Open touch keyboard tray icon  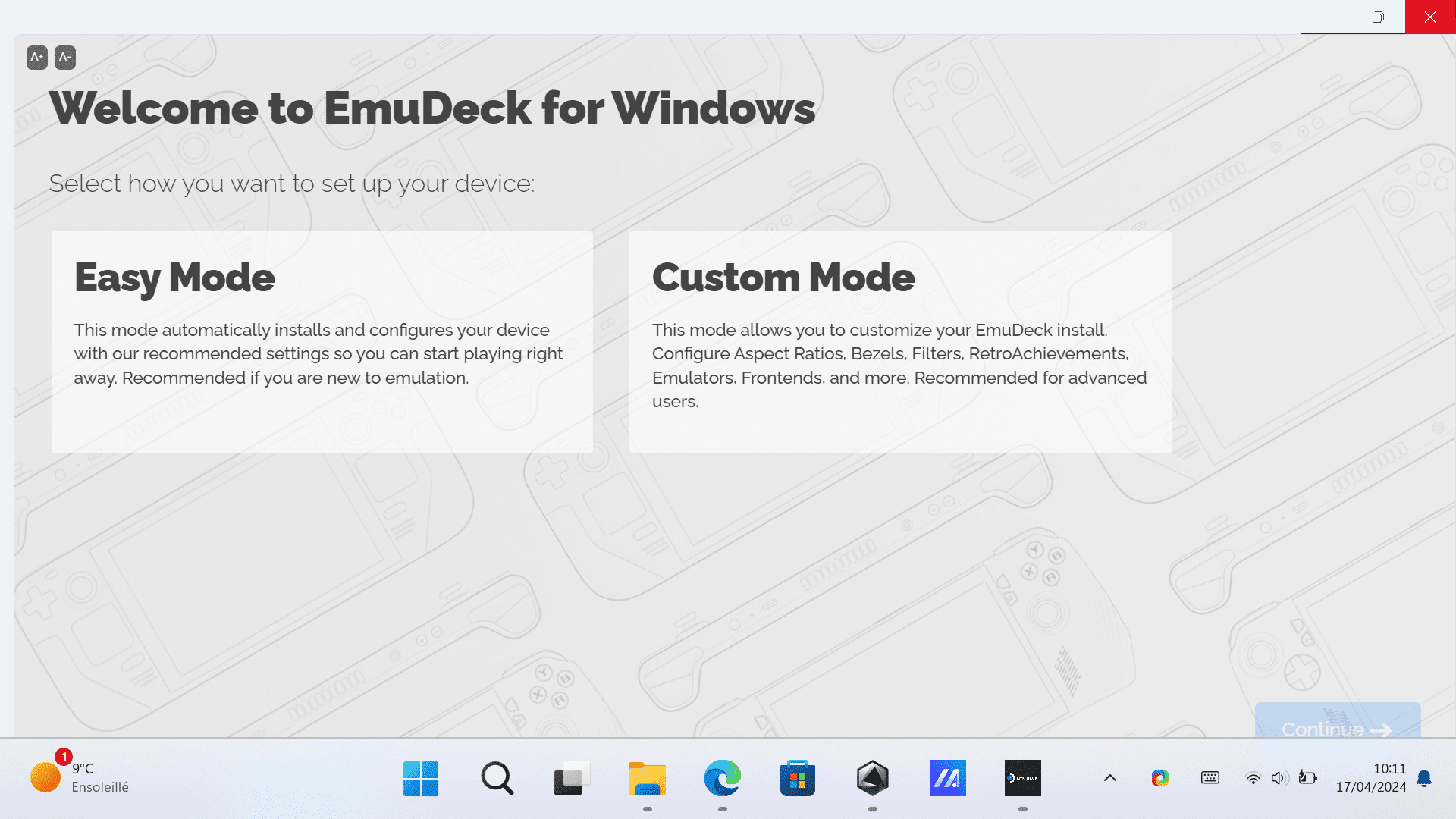pyautogui.click(x=1210, y=778)
